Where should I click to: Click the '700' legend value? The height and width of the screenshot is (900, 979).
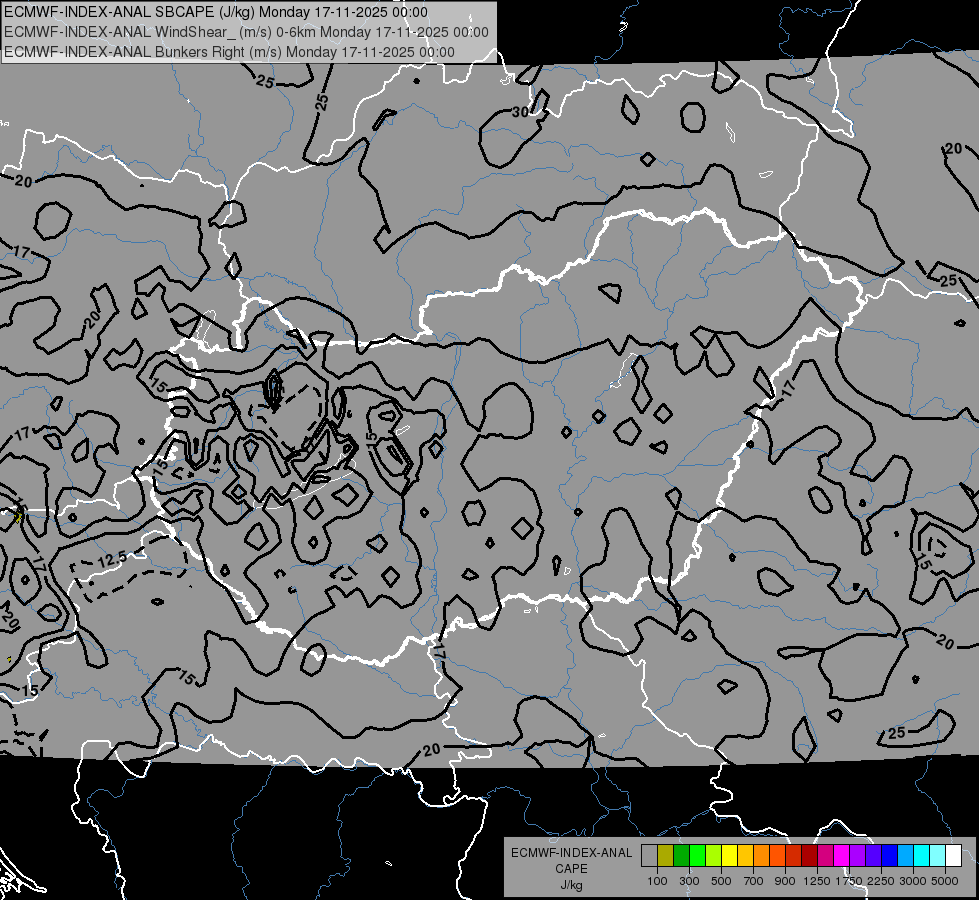click(753, 881)
